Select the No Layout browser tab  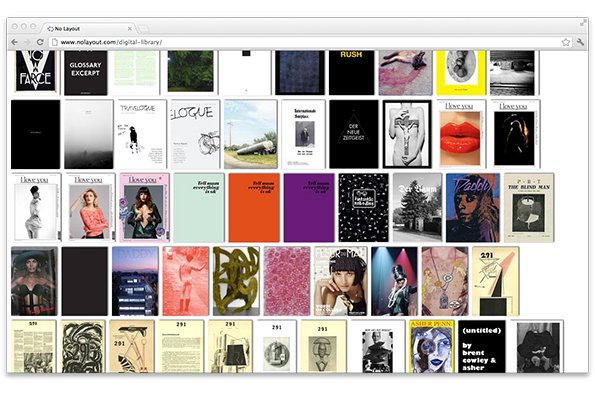[88, 28]
